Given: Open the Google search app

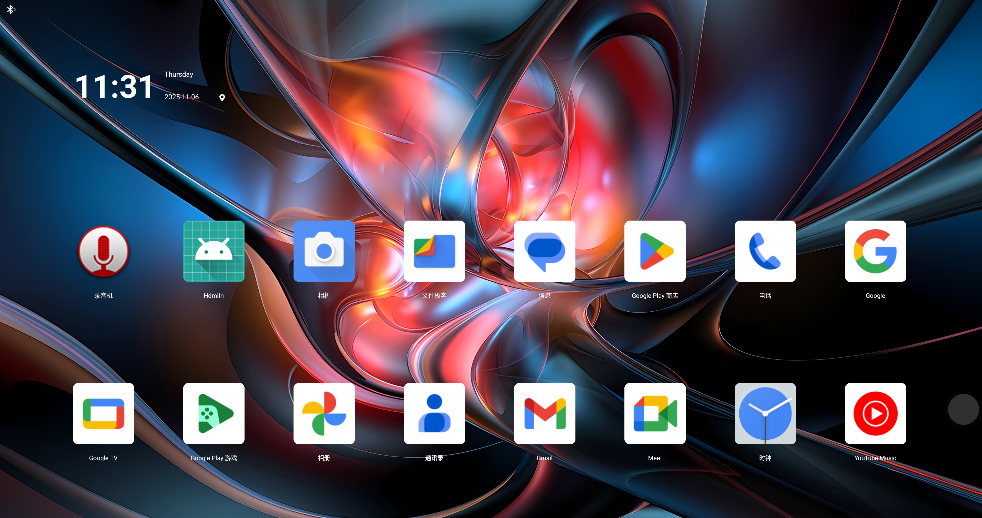Looking at the screenshot, I should [875, 251].
